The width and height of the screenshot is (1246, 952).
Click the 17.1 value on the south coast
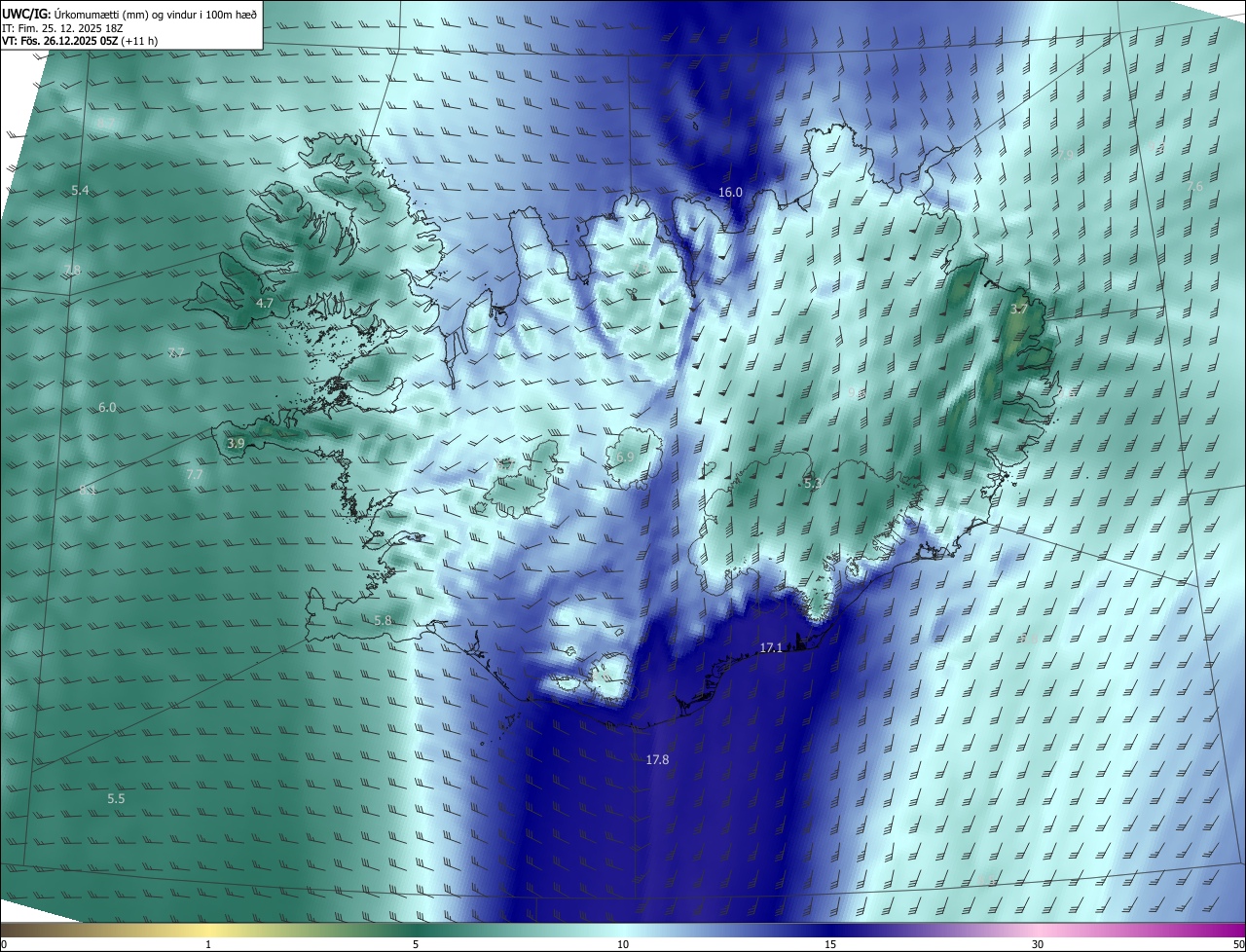click(x=771, y=647)
